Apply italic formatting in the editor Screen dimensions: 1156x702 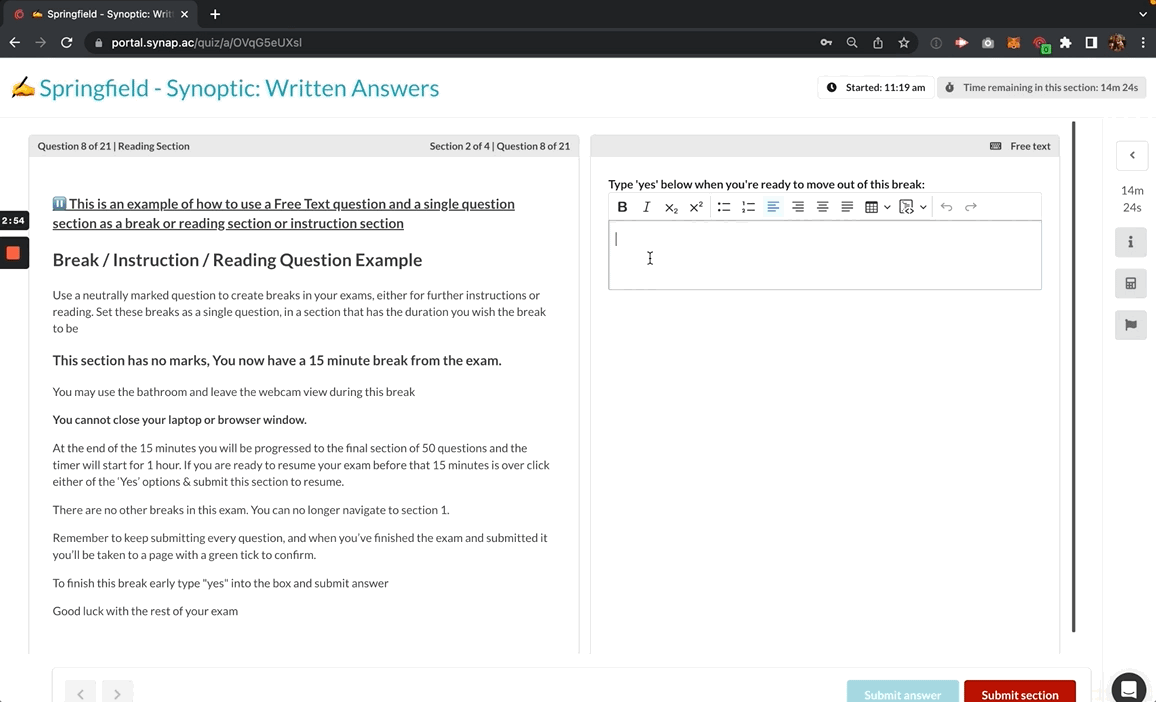(x=646, y=207)
